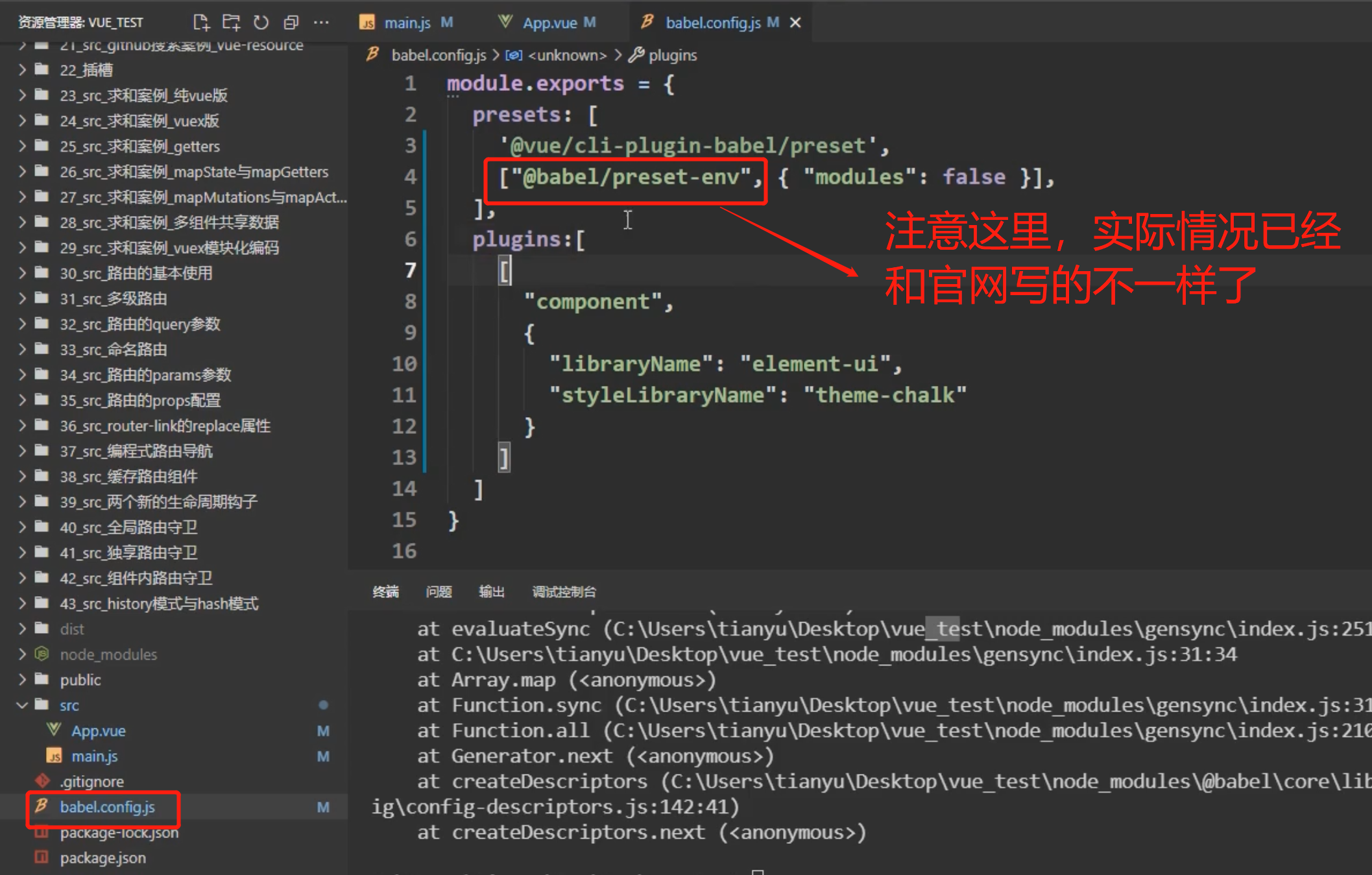Click babel.config.js in the breadcrumb
1372x875 pixels.
[x=438, y=55]
